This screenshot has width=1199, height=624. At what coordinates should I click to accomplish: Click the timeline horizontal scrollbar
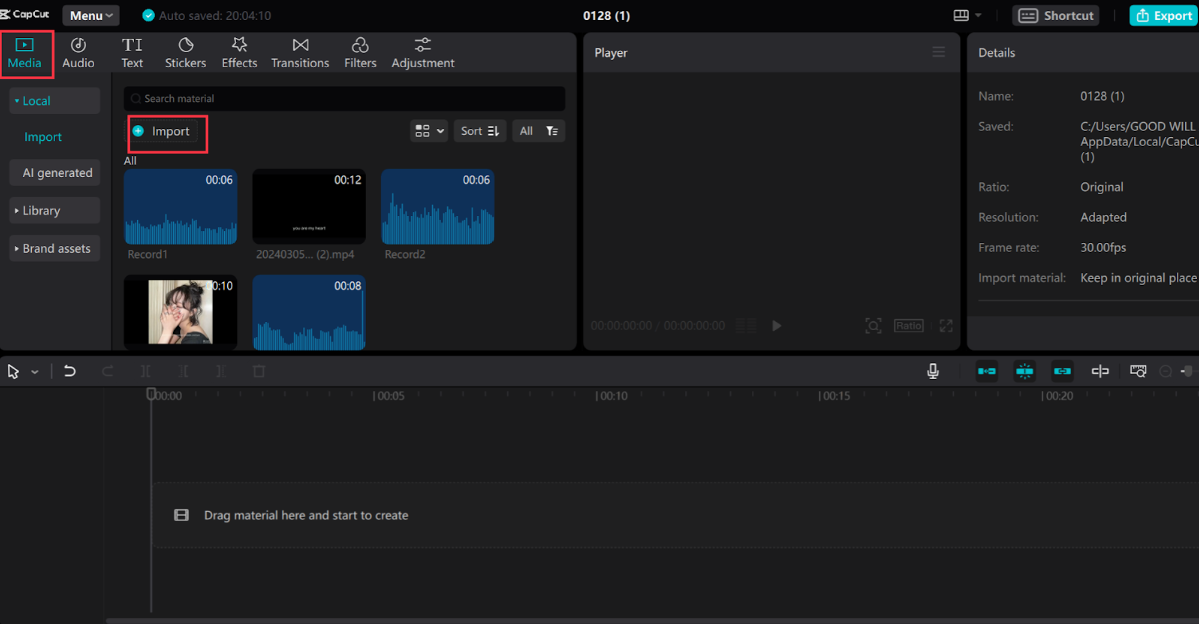point(651,621)
